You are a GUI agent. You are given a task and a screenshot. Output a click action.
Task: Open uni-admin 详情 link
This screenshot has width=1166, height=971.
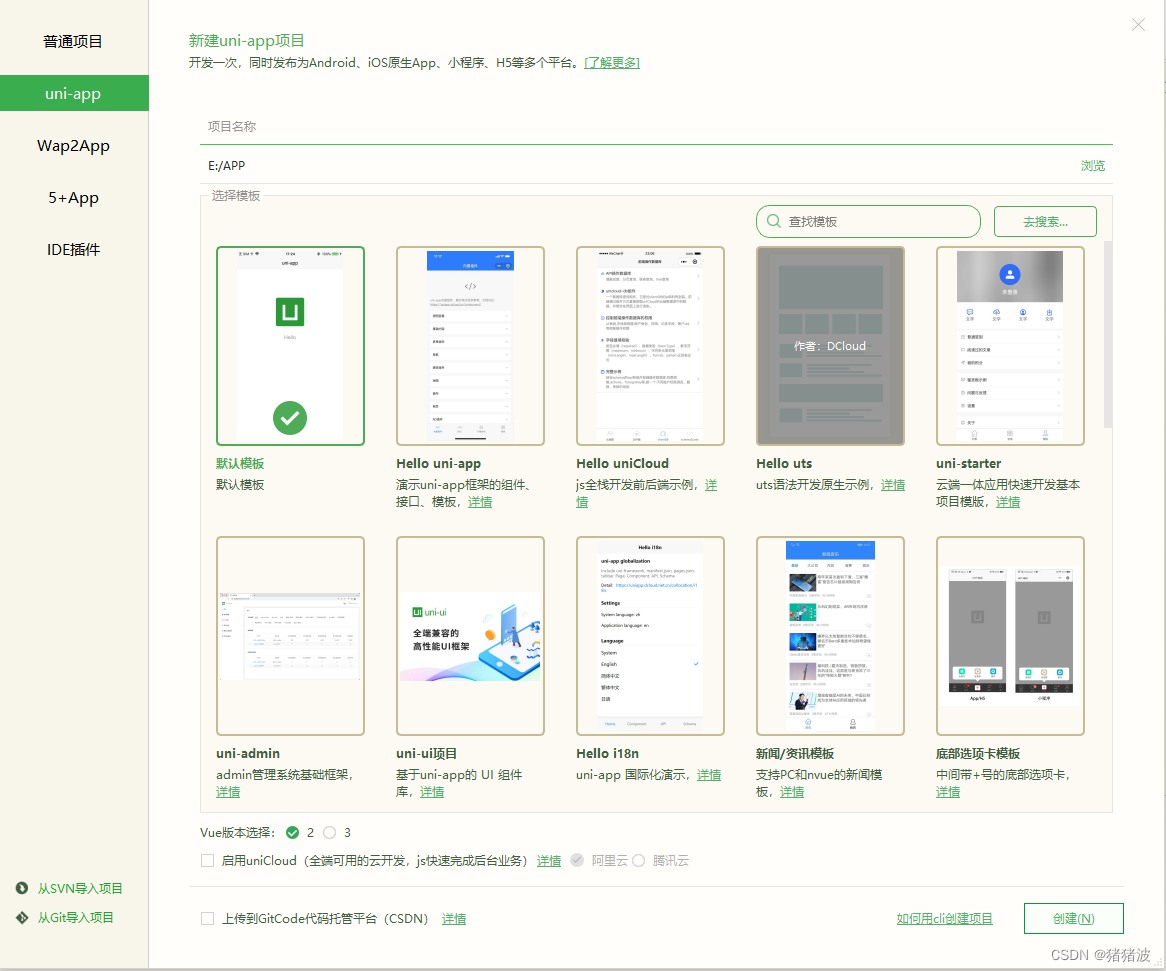[228, 792]
